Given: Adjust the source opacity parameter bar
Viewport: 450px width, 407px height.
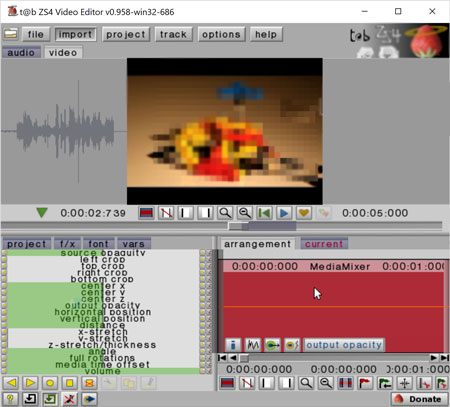Looking at the screenshot, I should click(103, 253).
